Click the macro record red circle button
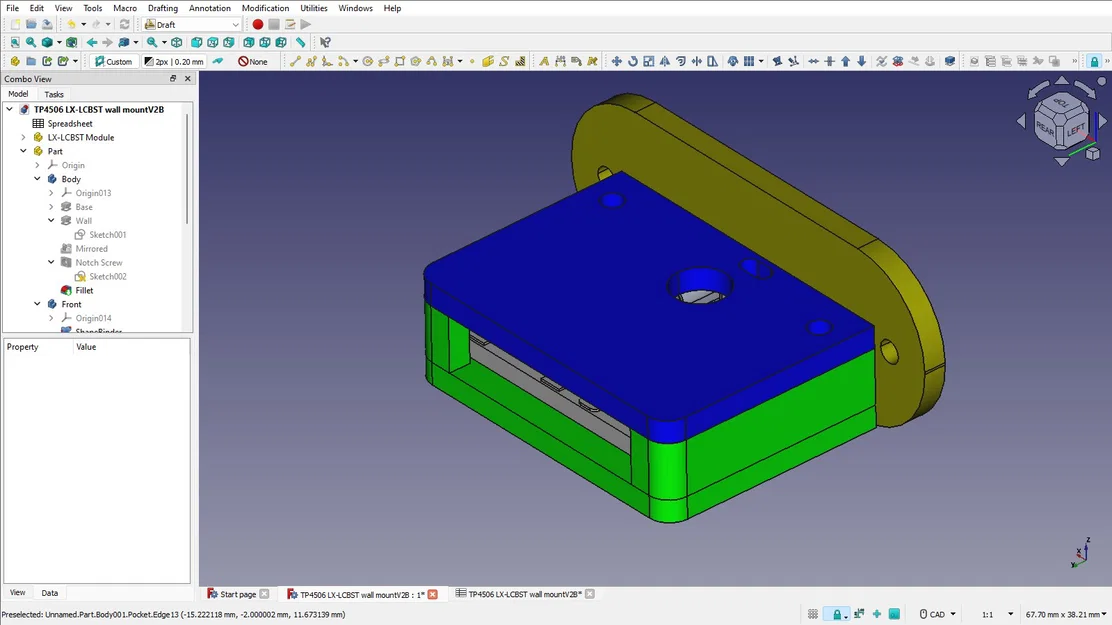This screenshot has height=625, width=1112. pos(257,24)
